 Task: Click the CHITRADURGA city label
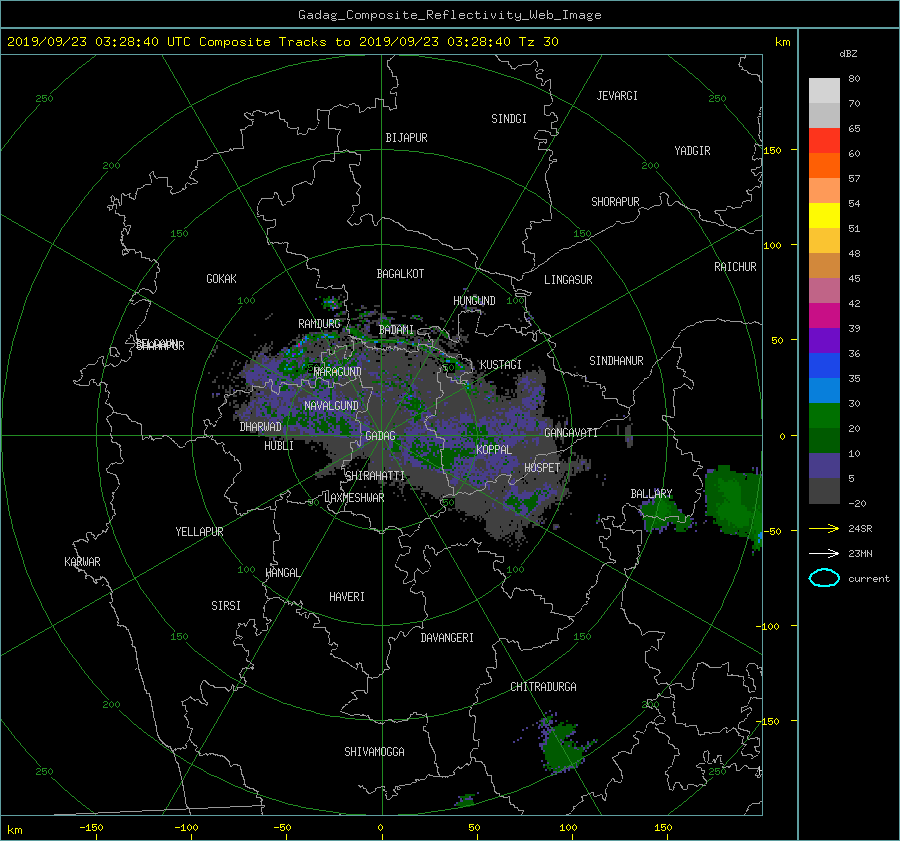tap(543, 687)
